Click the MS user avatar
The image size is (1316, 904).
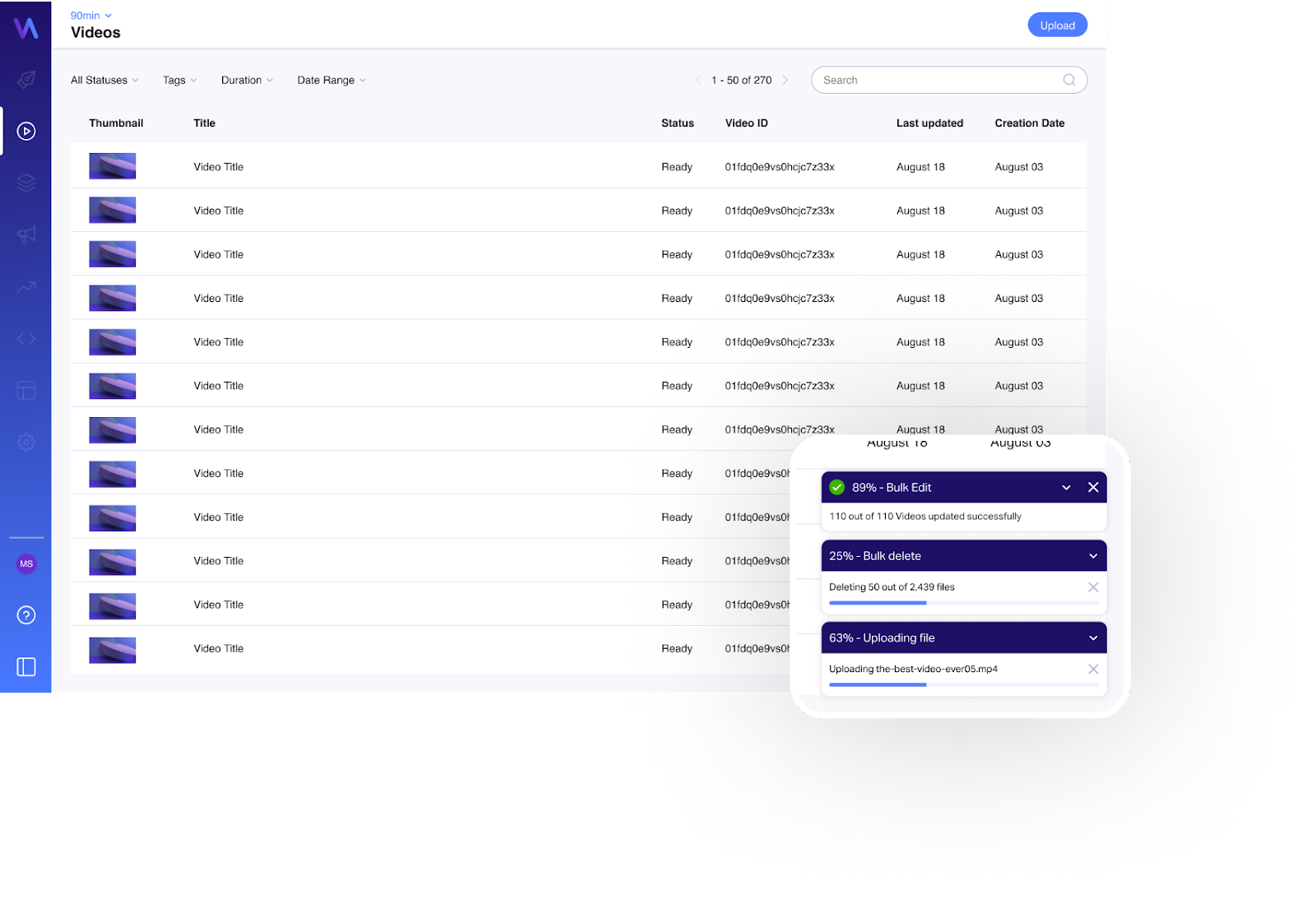(26, 563)
